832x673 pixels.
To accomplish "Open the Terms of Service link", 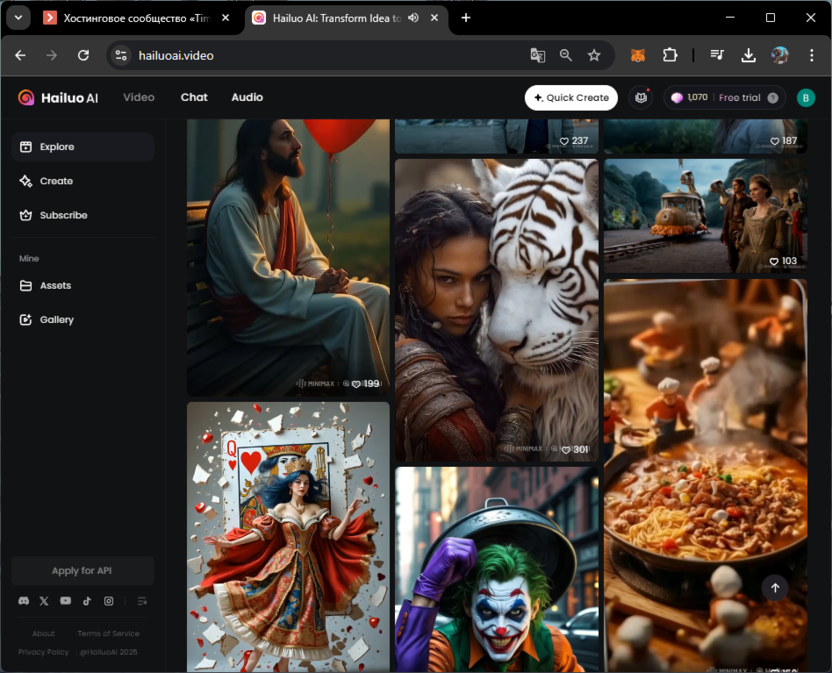I will point(108,634).
